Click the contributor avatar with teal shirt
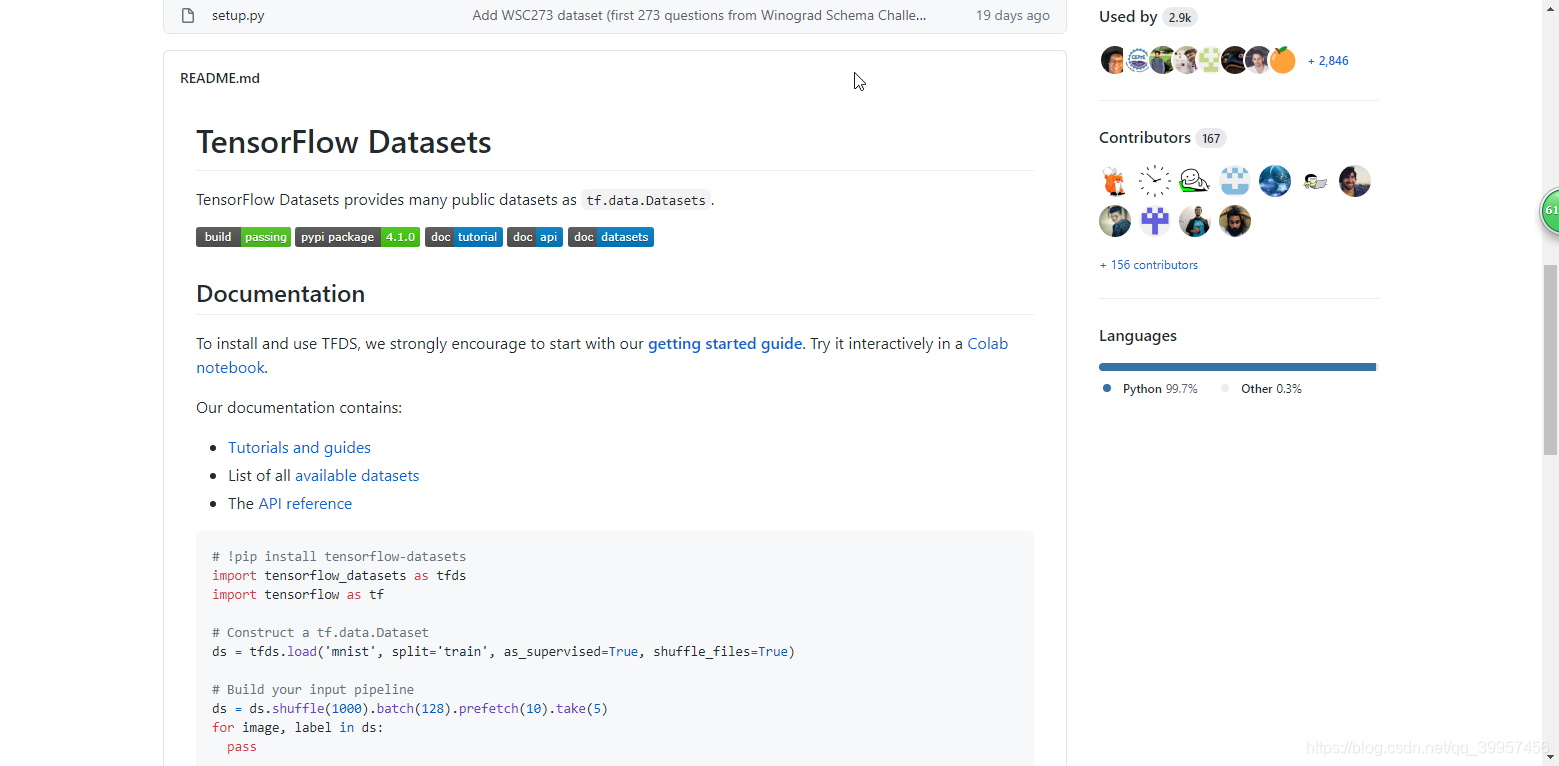This screenshot has height=766, width=1559. click(x=1115, y=221)
